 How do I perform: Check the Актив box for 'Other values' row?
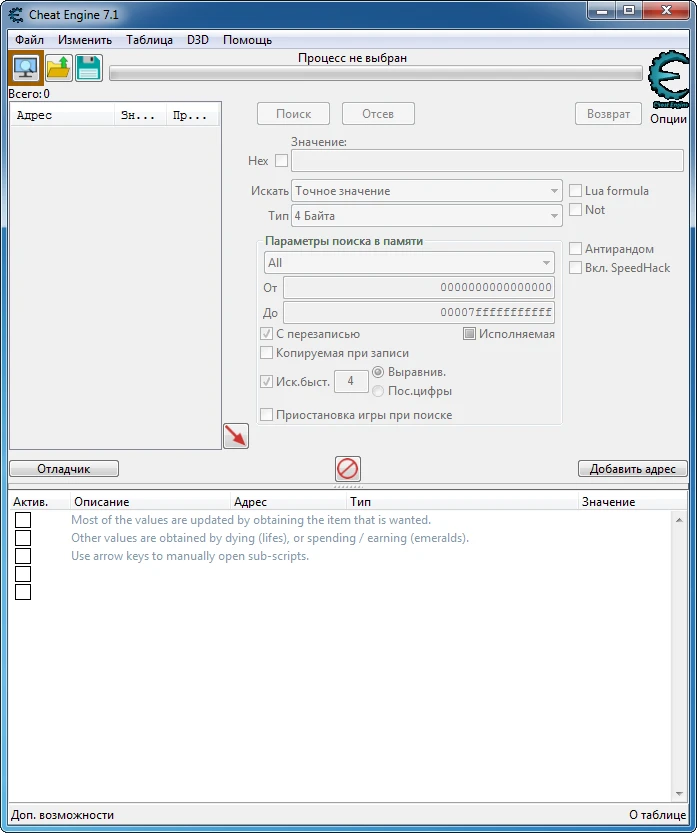pyautogui.click(x=23, y=538)
